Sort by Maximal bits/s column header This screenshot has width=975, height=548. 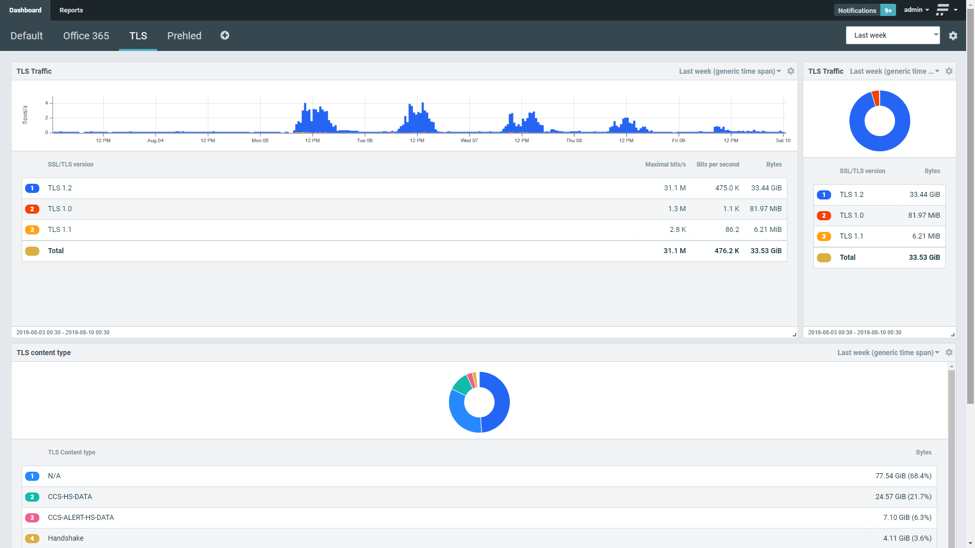coord(665,165)
